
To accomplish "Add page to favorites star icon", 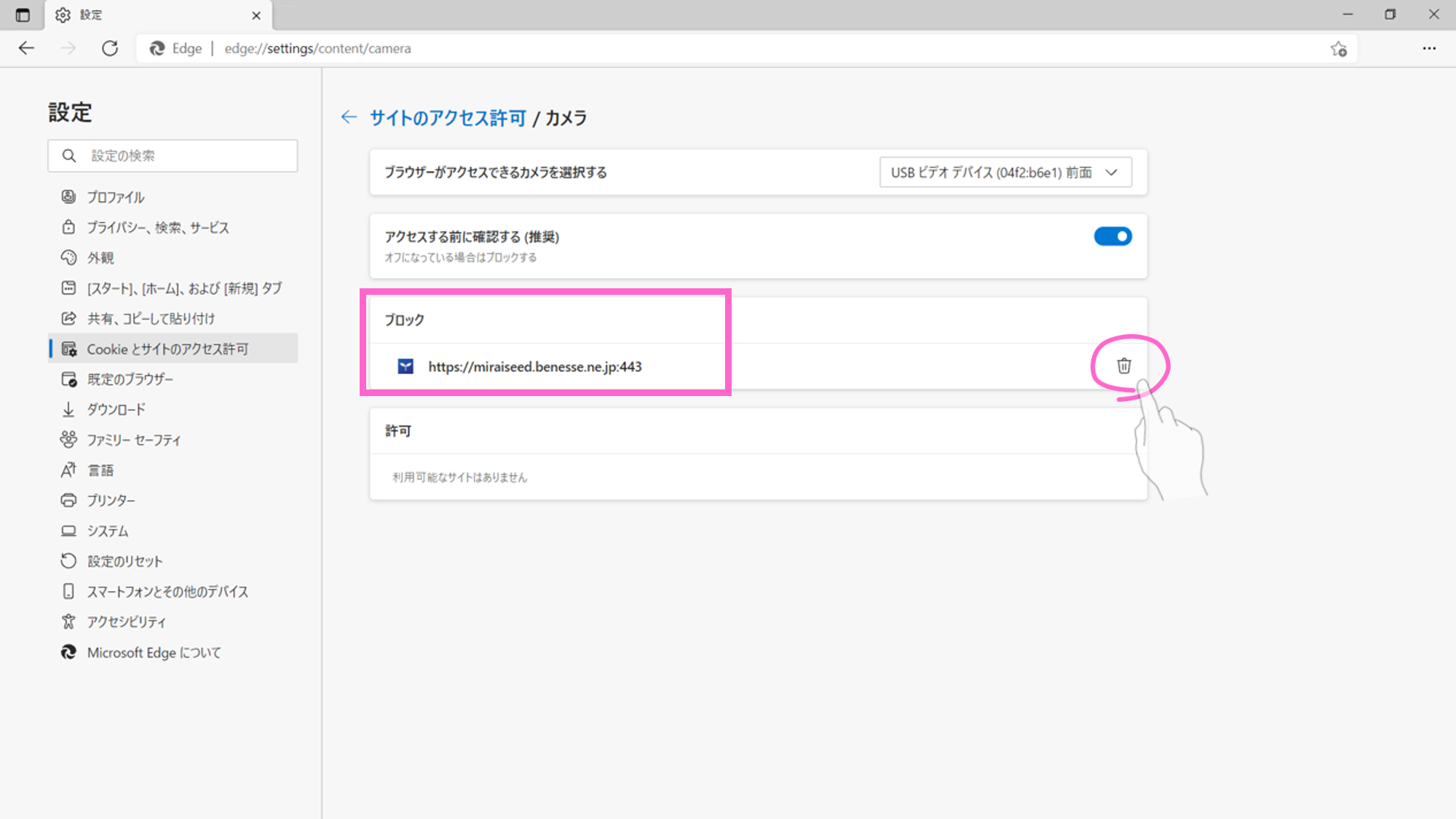I will point(1338,49).
